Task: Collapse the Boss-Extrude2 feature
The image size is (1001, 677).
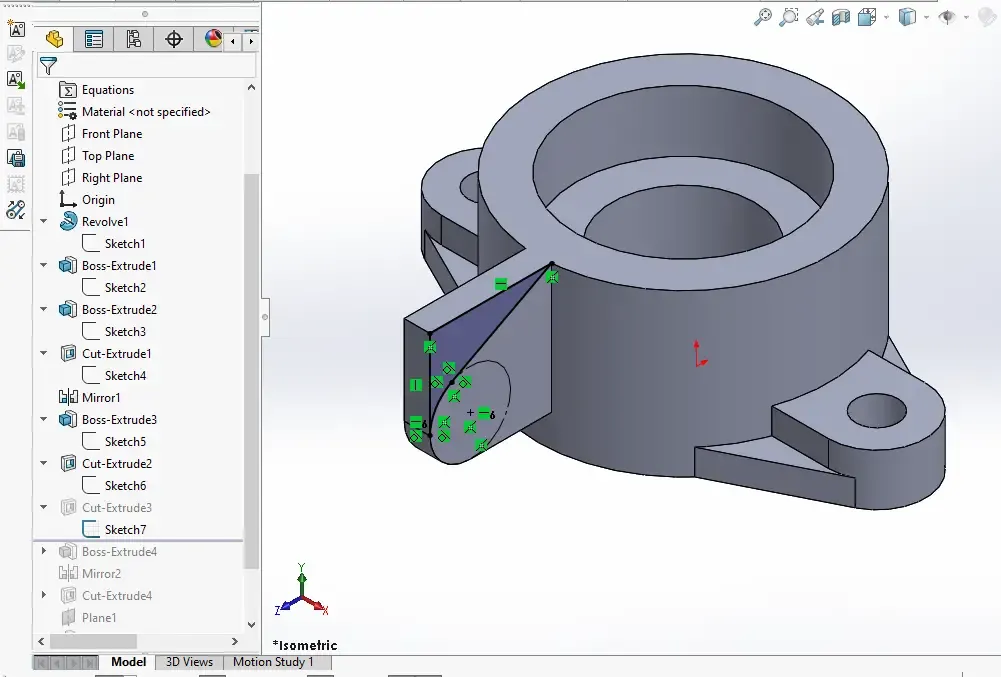Action: 43,310
